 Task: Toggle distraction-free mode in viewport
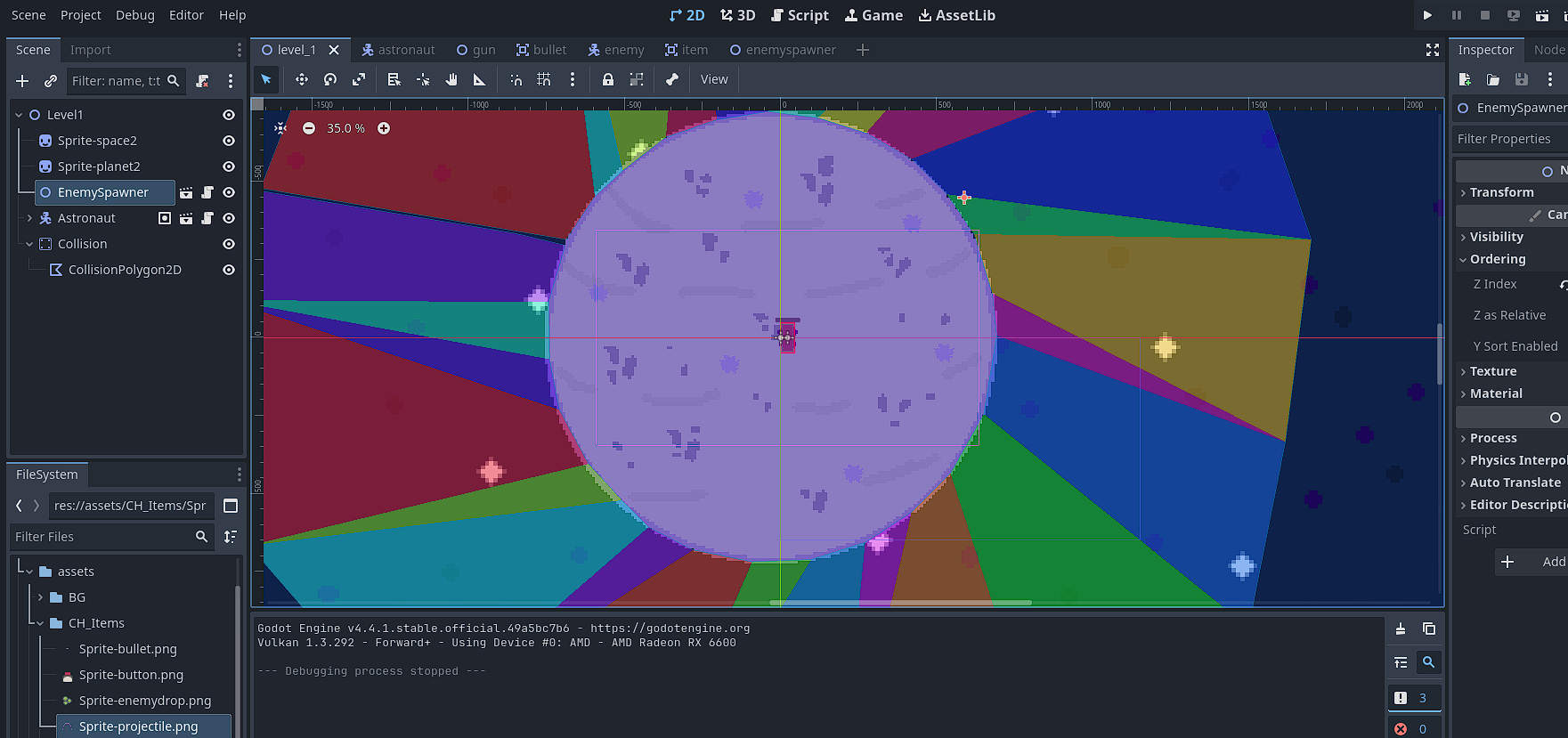1432,50
